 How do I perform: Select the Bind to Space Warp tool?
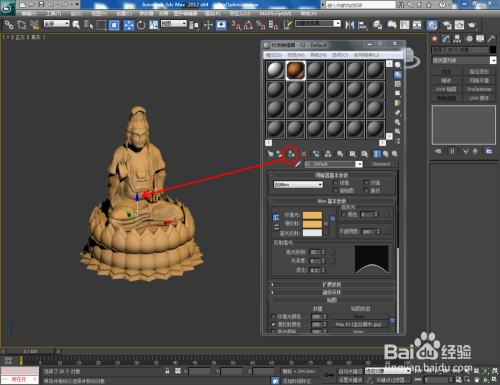34,25
